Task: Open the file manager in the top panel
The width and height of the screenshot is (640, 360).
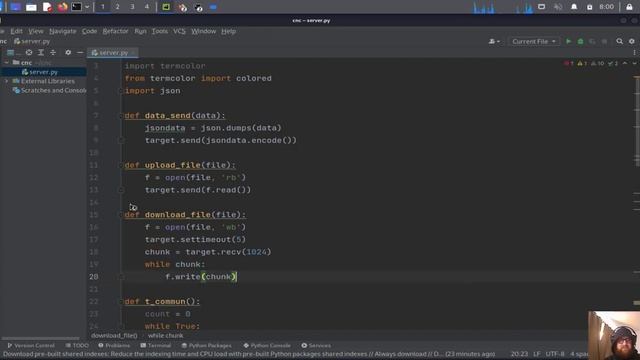Action: (31, 7)
